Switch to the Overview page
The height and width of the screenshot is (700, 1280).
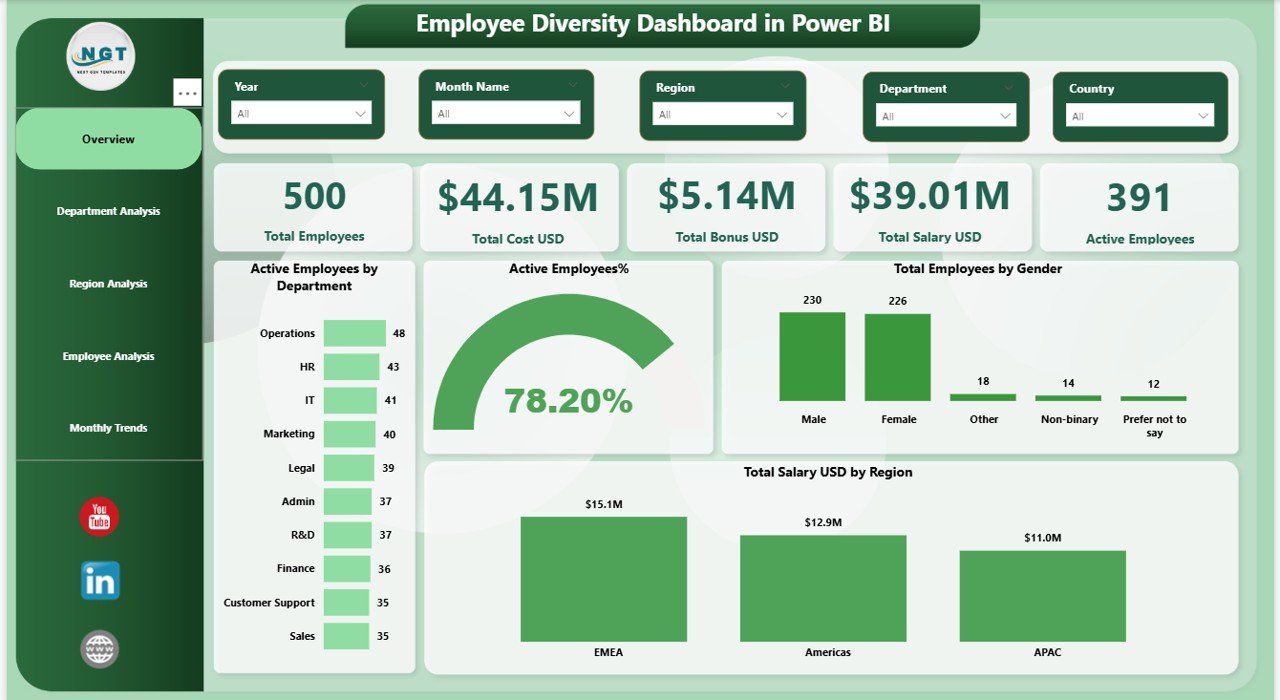pos(108,139)
